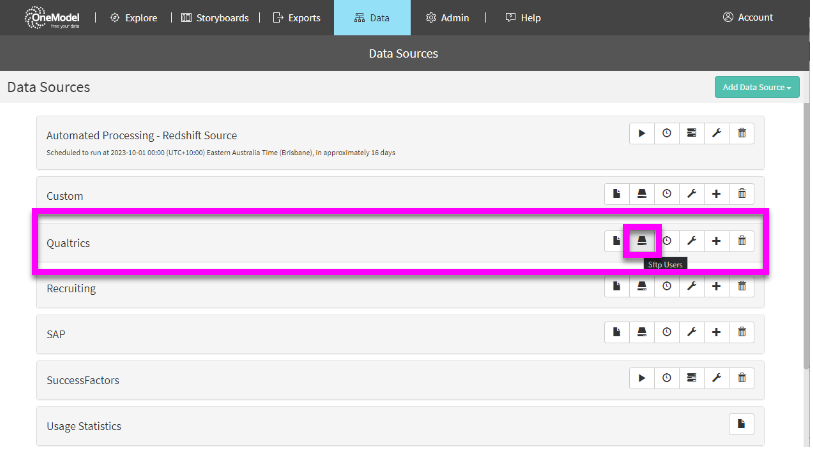The width and height of the screenshot is (813, 451).
Task: Click server icon for SuccessFactors
Action: pyautogui.click(x=691, y=378)
